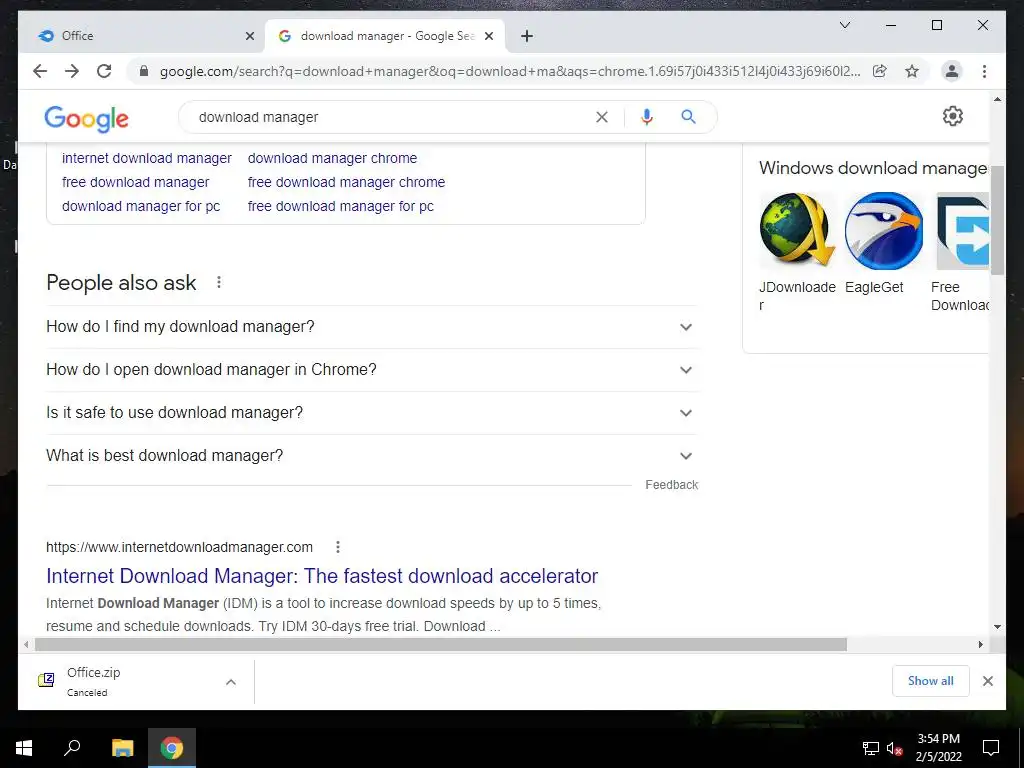
Task: Click the horizontal scrollbar right arrow
Action: 980,645
